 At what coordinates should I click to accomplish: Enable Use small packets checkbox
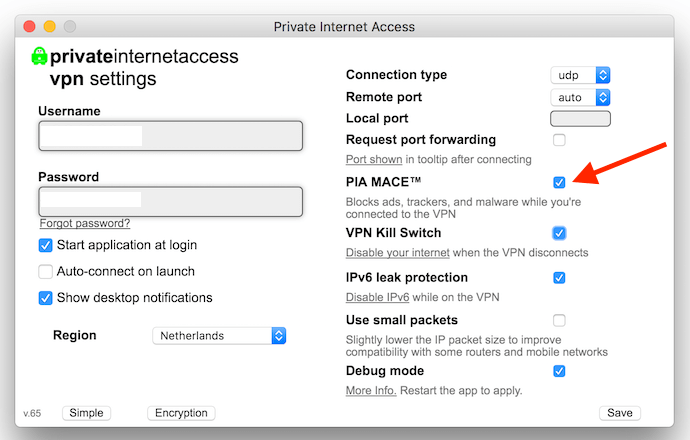[x=559, y=320]
